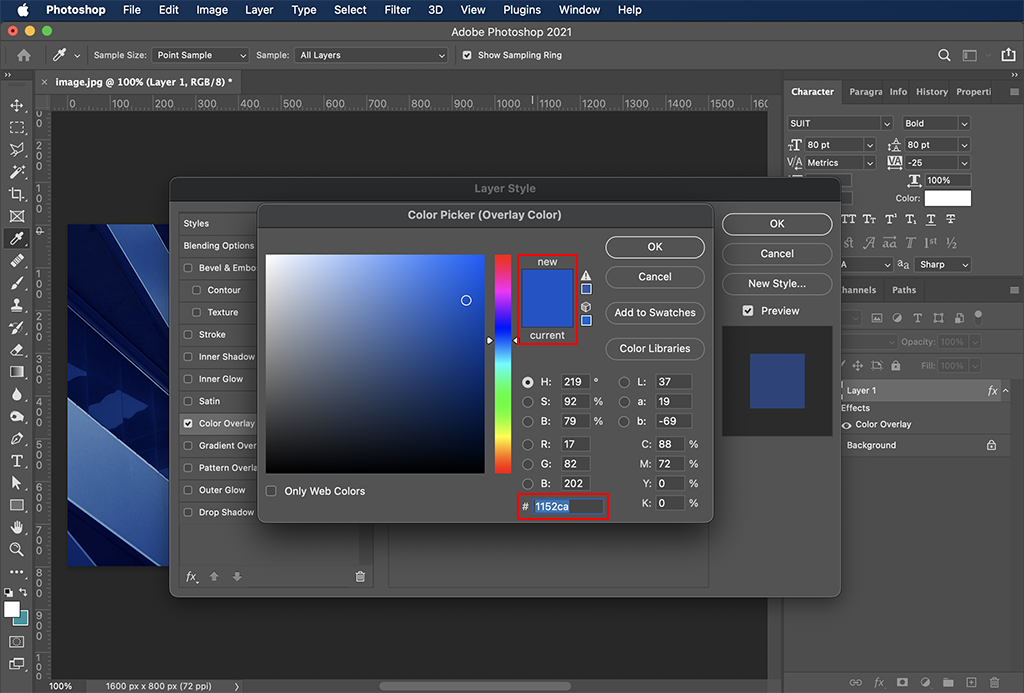The image size is (1024, 693).
Task: Select the Crop tool
Action: [x=17, y=194]
